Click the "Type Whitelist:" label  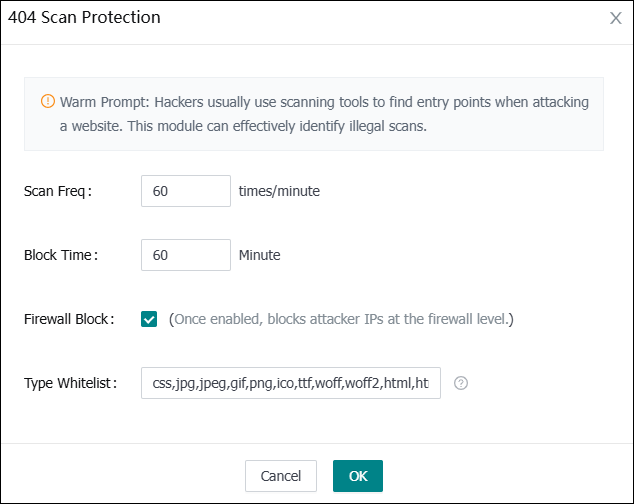(71, 382)
